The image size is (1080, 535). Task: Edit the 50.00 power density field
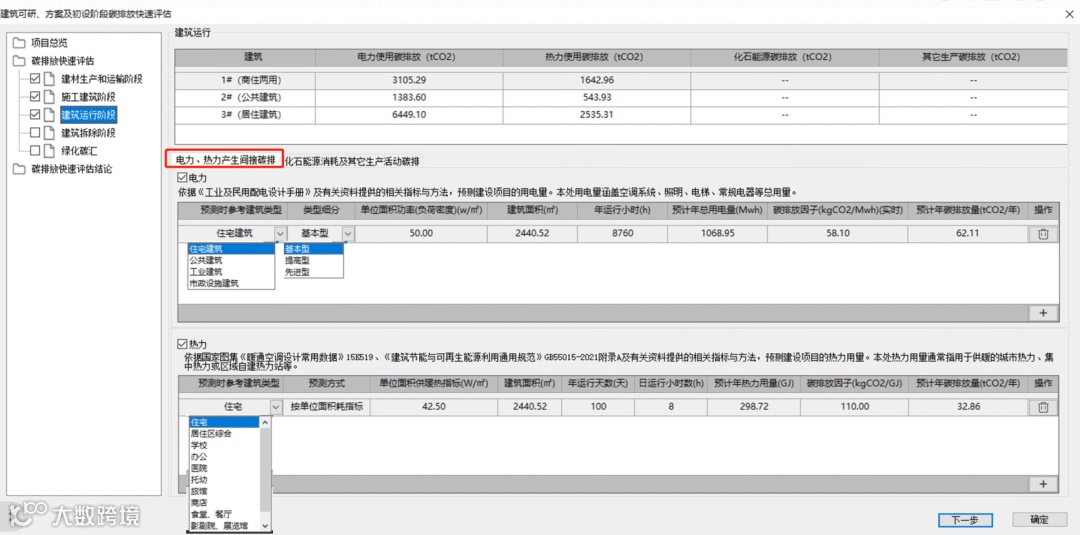420,234
